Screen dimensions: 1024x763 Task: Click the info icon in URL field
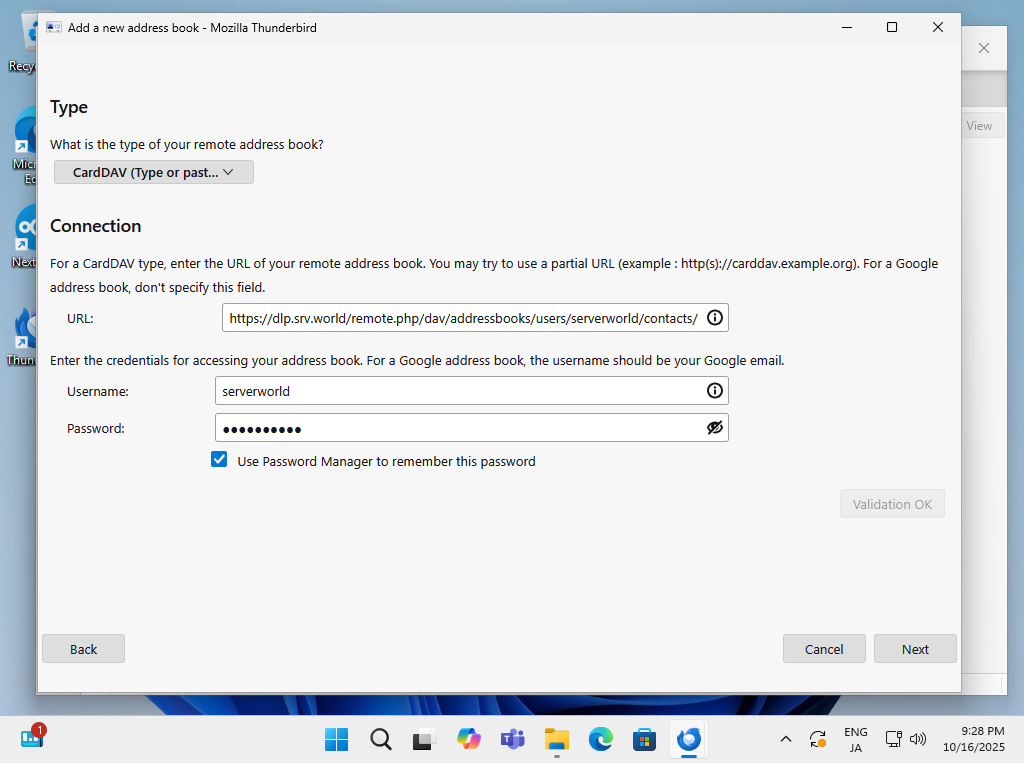(x=714, y=318)
